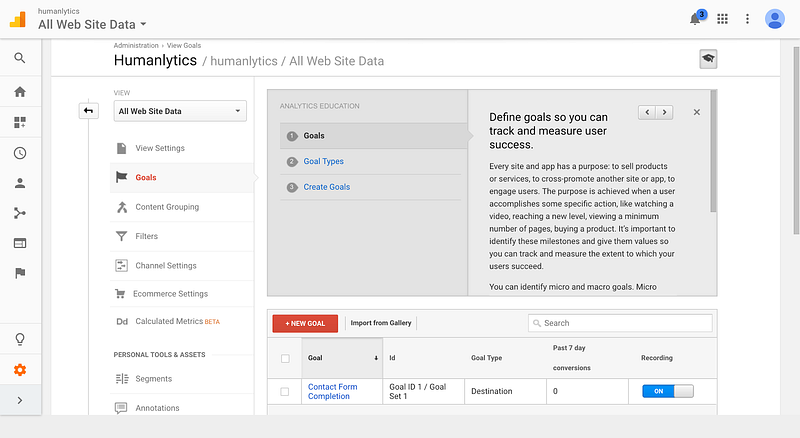Open Conversions flag icon in sidebar
This screenshot has width=800, height=438.
pos(20,273)
